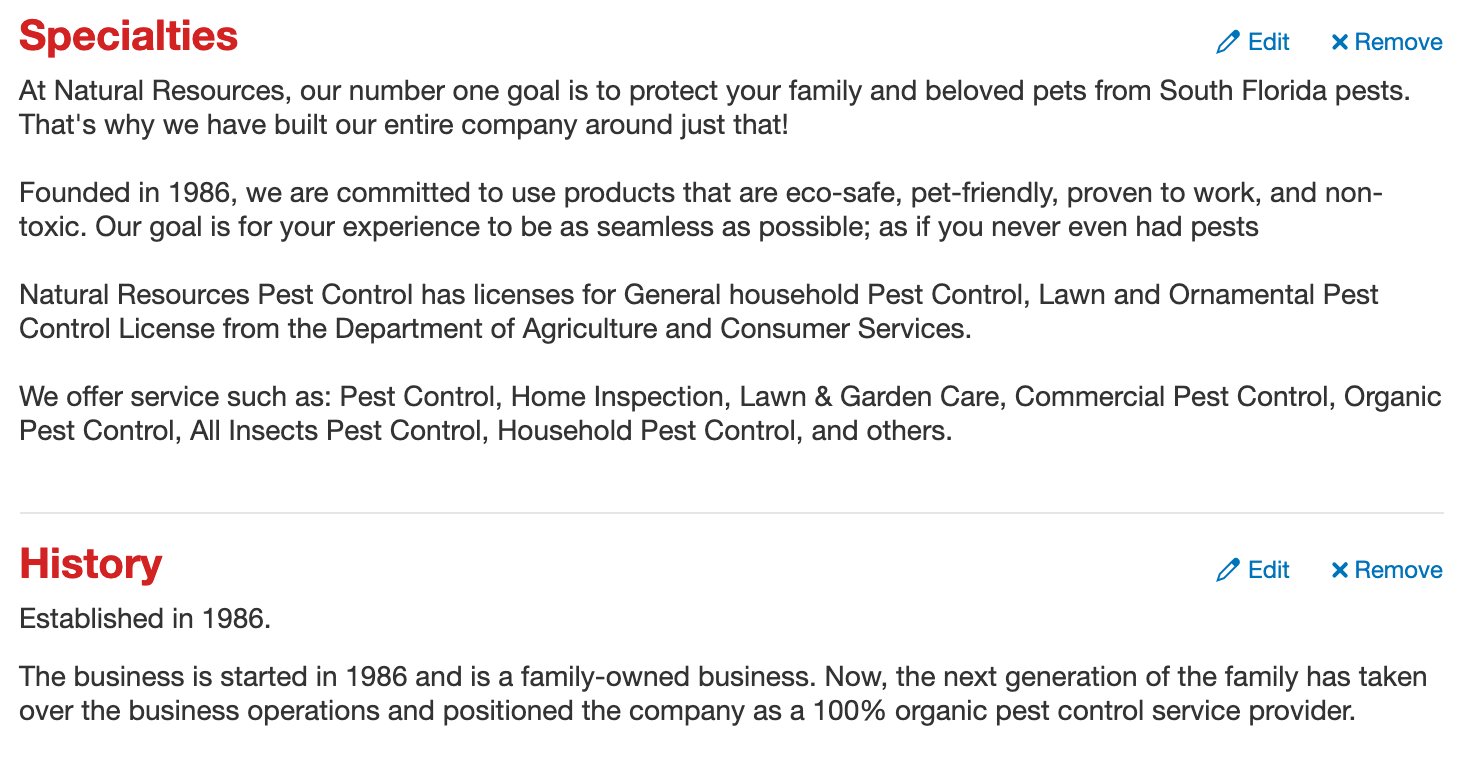
Task: Click the X icon beside Specialties Remove
Action: pos(1340,42)
